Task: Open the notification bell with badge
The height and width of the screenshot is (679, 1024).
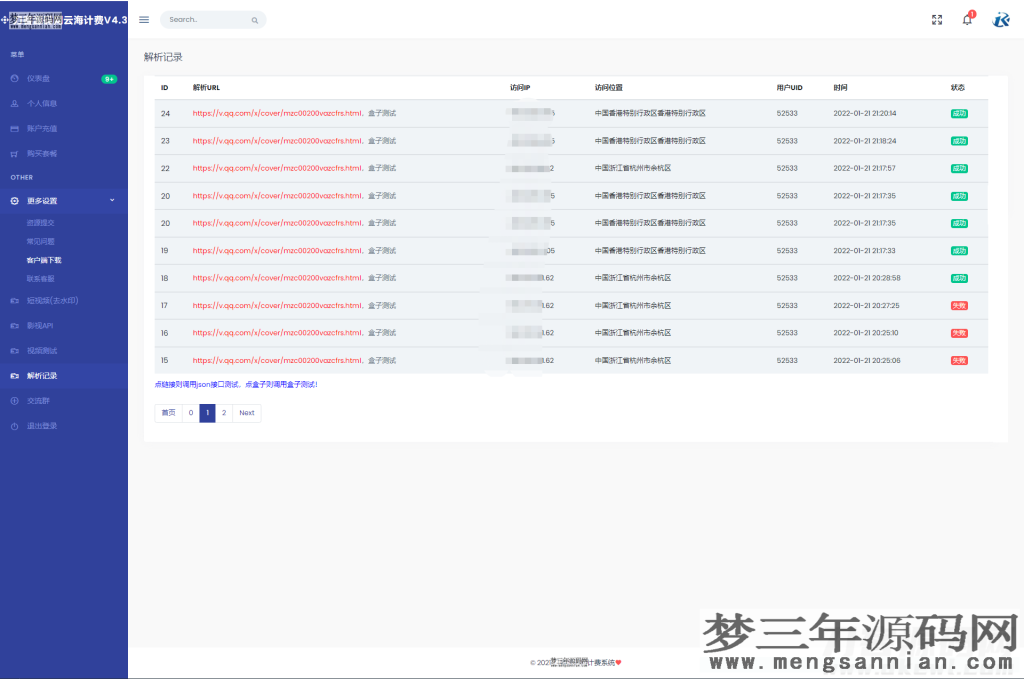Action: pyautogui.click(x=967, y=19)
